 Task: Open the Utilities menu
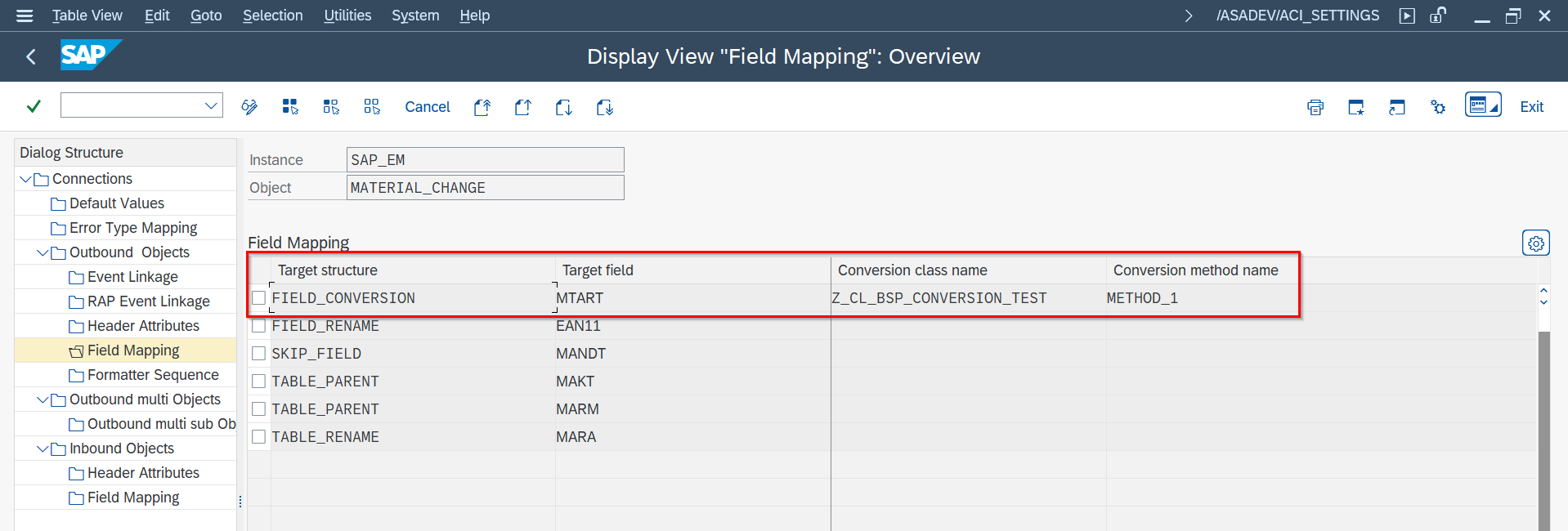[347, 16]
